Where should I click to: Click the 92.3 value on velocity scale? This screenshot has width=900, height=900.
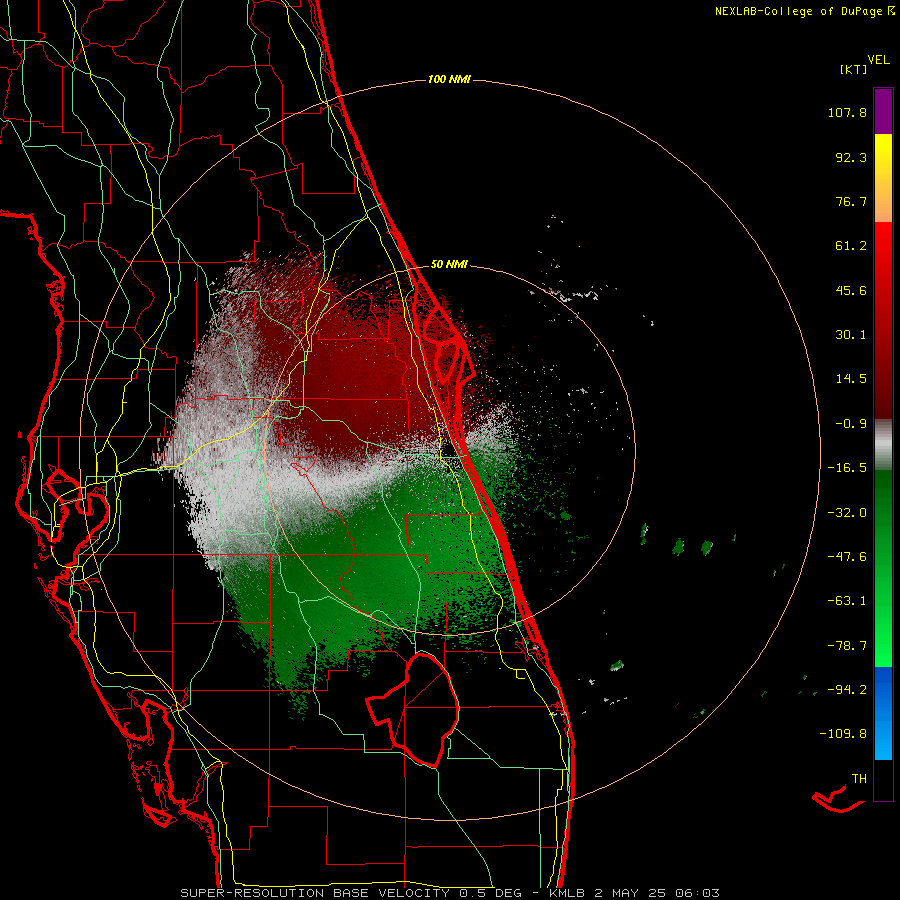(851, 157)
